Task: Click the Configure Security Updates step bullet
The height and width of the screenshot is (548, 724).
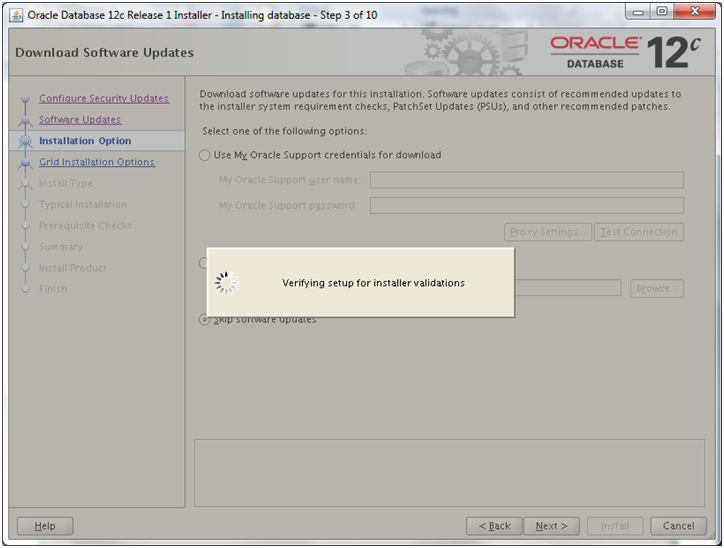Action: coord(25,99)
